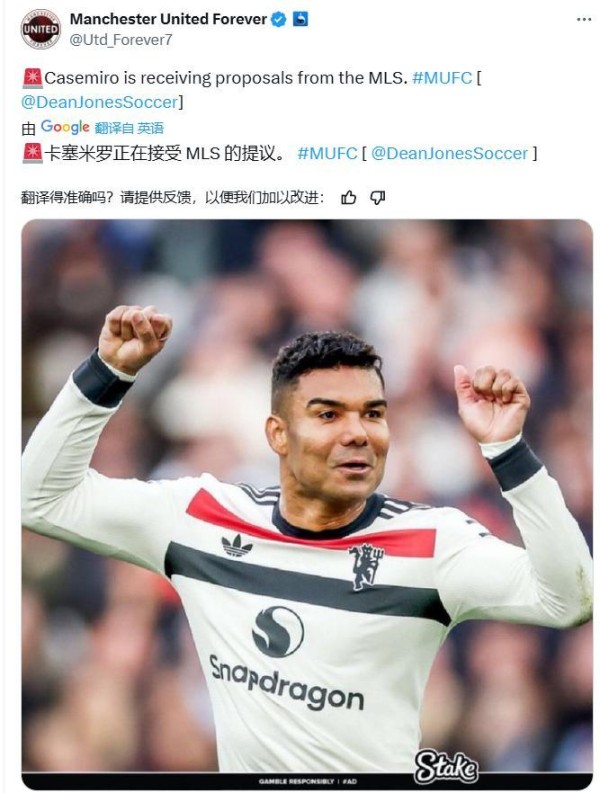Viewport: 600px width, 793px height.
Task: Open @DeanJonesSoccer mention in the translated text
Action: tap(450, 153)
